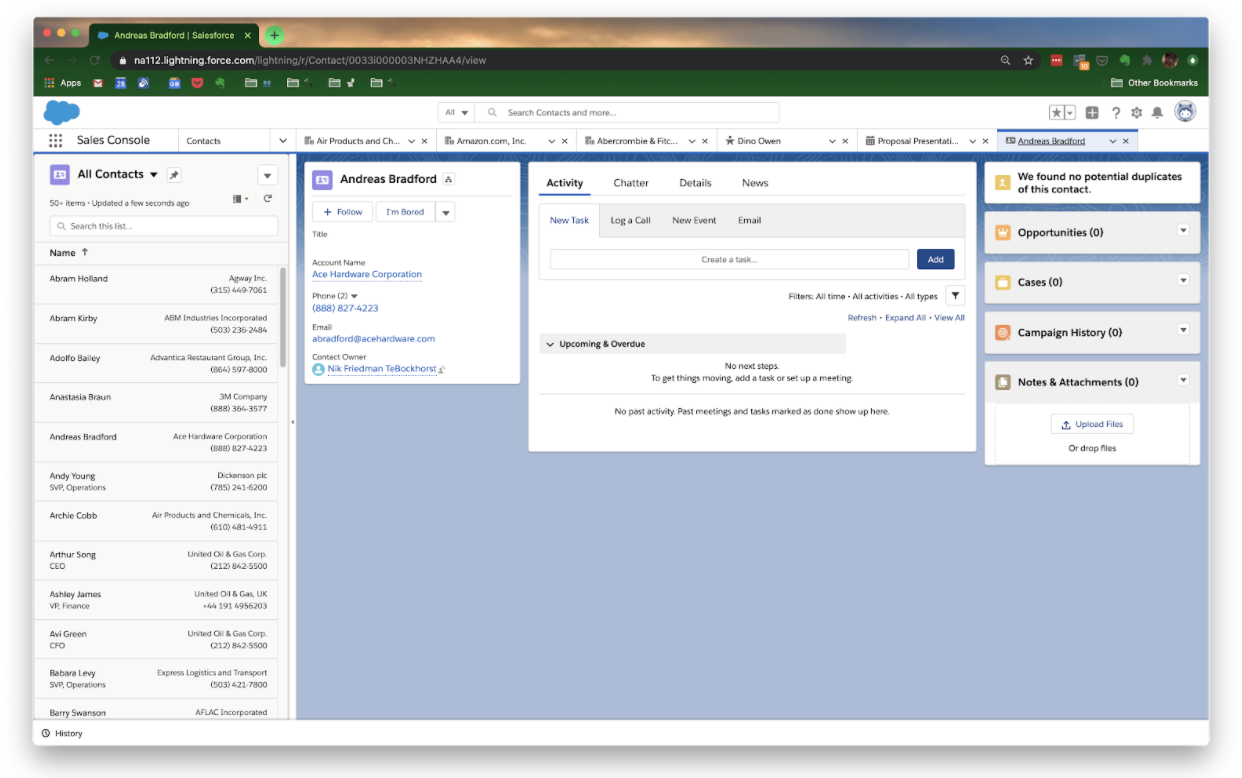Switch to the Details tab
1242x778 pixels.
(x=695, y=183)
